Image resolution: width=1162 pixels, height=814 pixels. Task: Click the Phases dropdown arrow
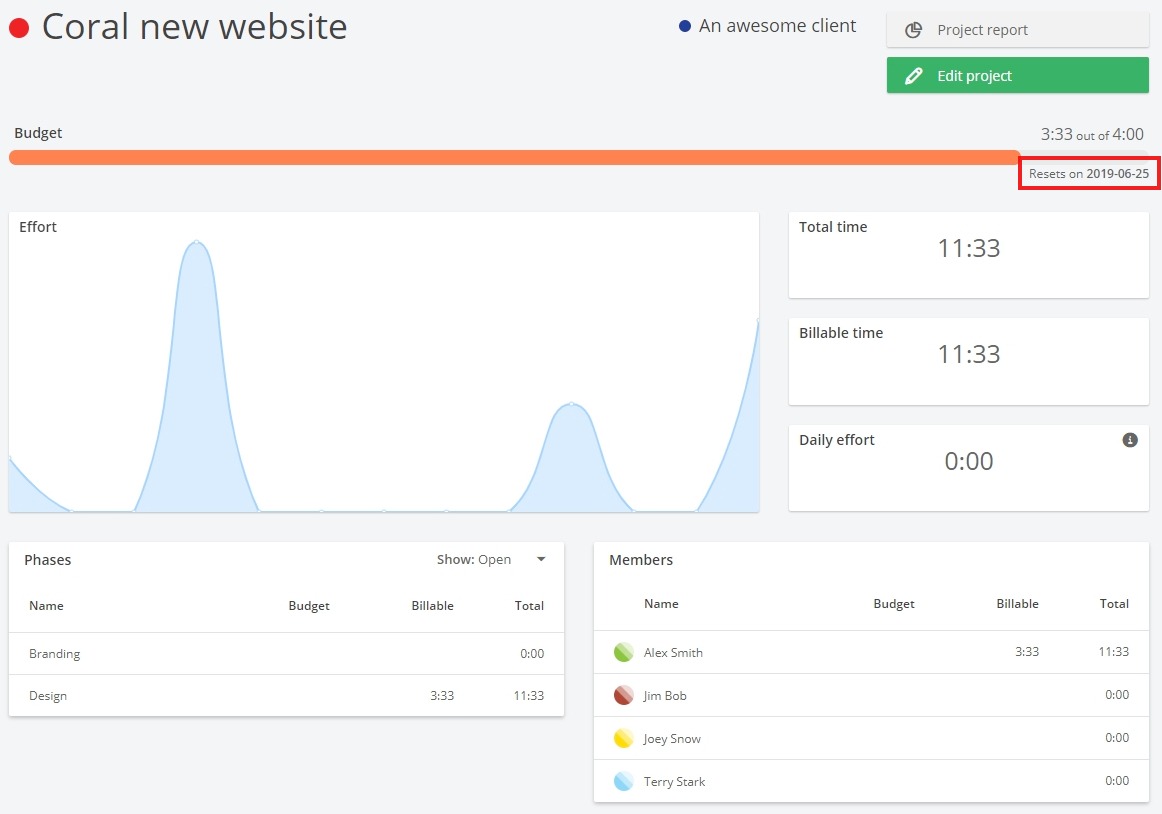[541, 559]
